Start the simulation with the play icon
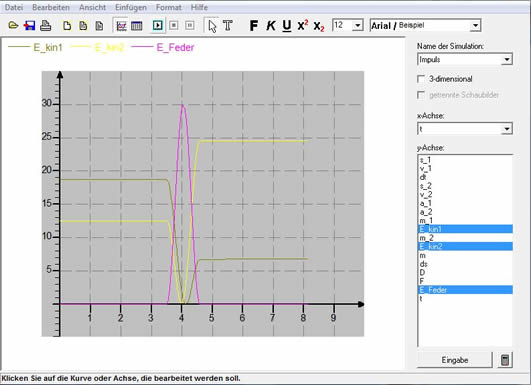This screenshot has width=531, height=385. click(157, 25)
